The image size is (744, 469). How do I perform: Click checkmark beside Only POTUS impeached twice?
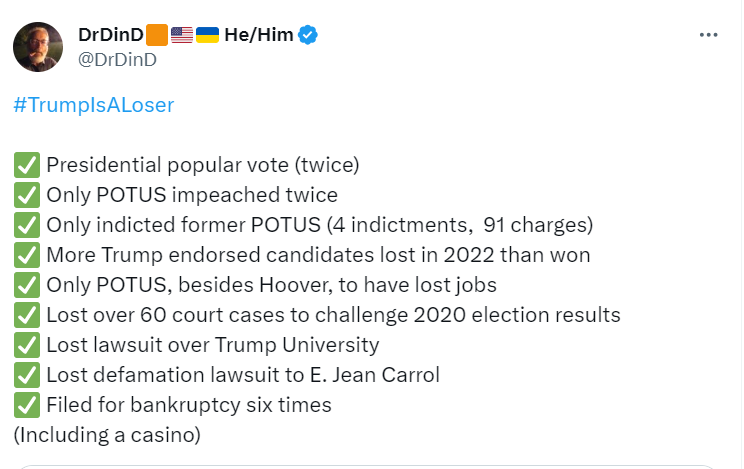[26, 195]
